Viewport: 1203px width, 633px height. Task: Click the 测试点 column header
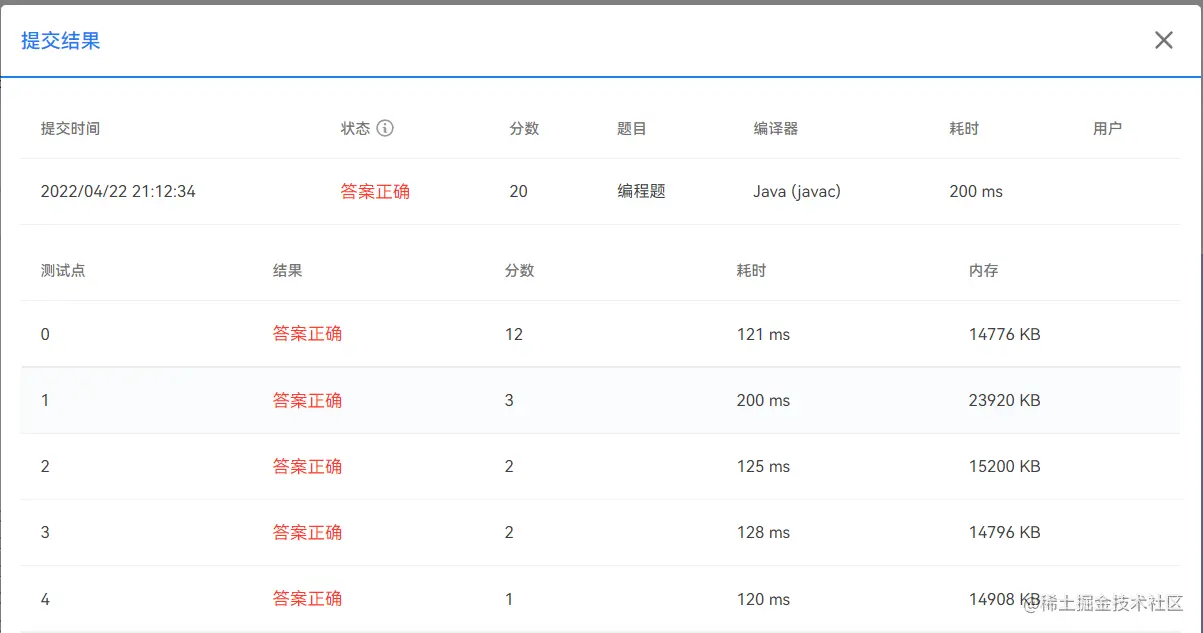[63, 271]
